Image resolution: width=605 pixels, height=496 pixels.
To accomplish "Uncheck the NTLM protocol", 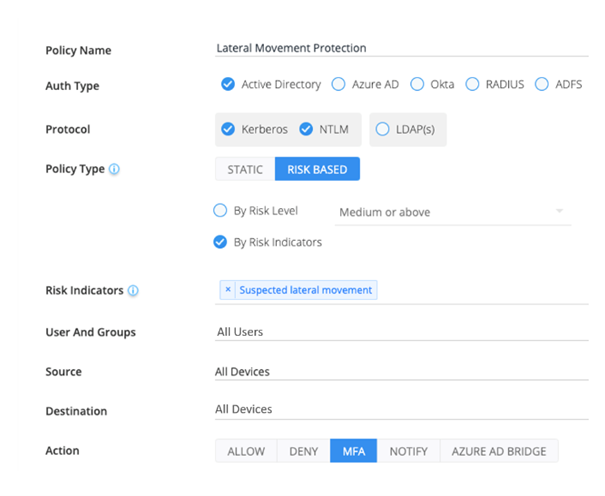I will point(307,129).
